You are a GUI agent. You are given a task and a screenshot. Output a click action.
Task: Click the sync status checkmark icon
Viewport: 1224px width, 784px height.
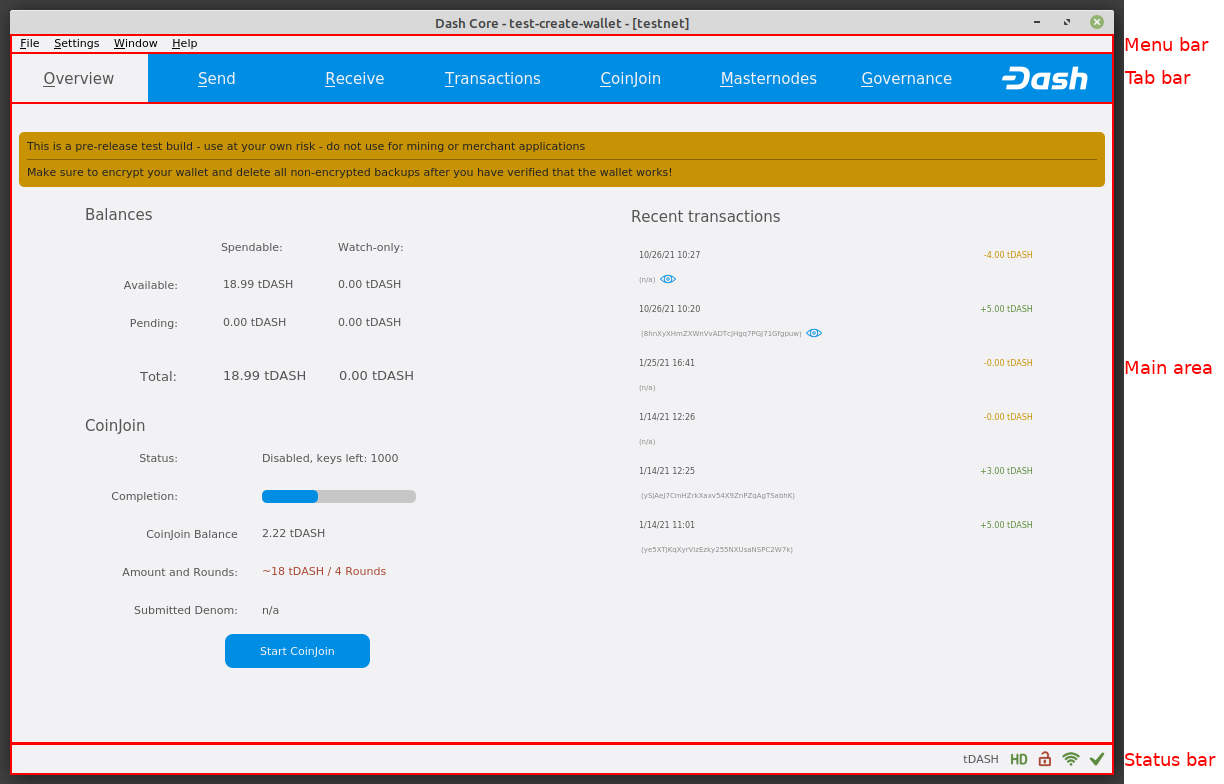(1097, 759)
